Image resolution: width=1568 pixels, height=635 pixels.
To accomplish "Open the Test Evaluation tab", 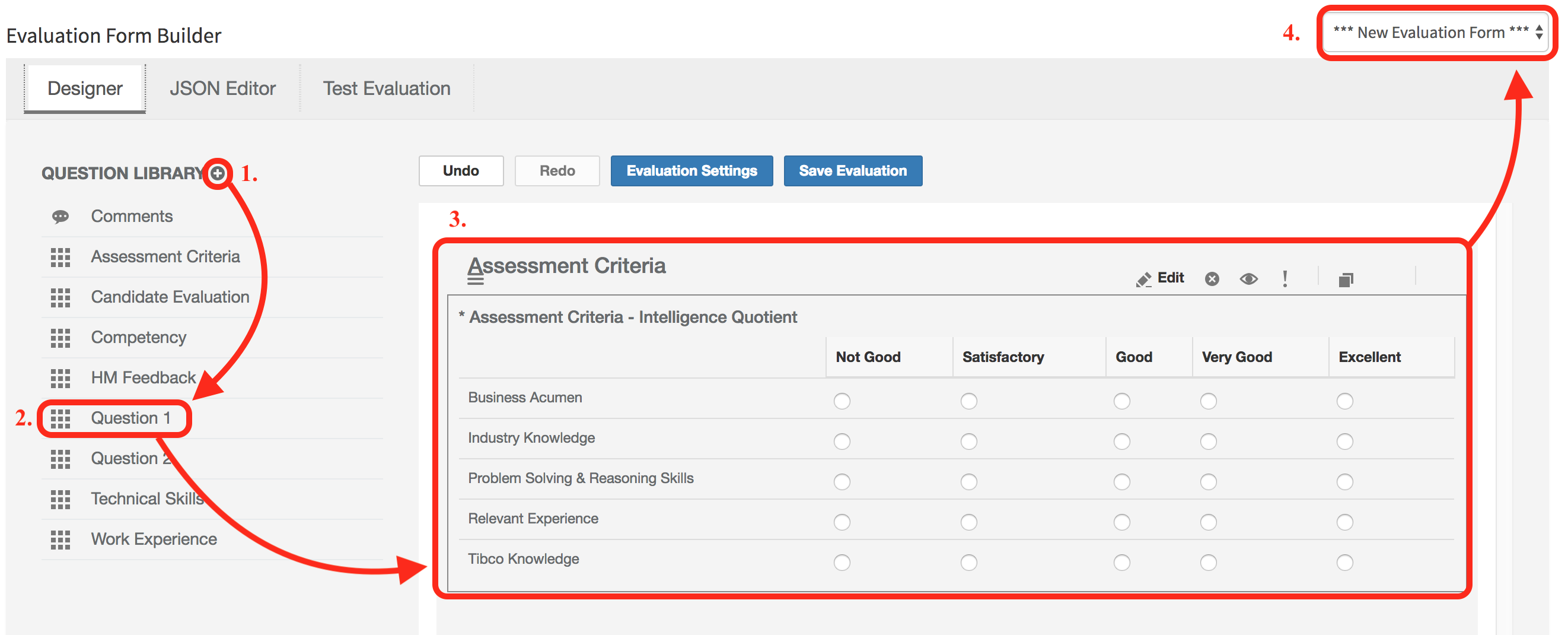I will [x=386, y=88].
